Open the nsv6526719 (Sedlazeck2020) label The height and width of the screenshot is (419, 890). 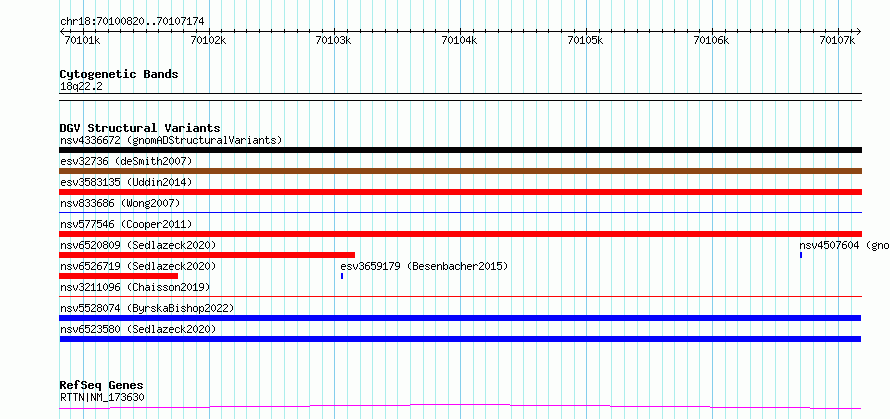(138, 266)
